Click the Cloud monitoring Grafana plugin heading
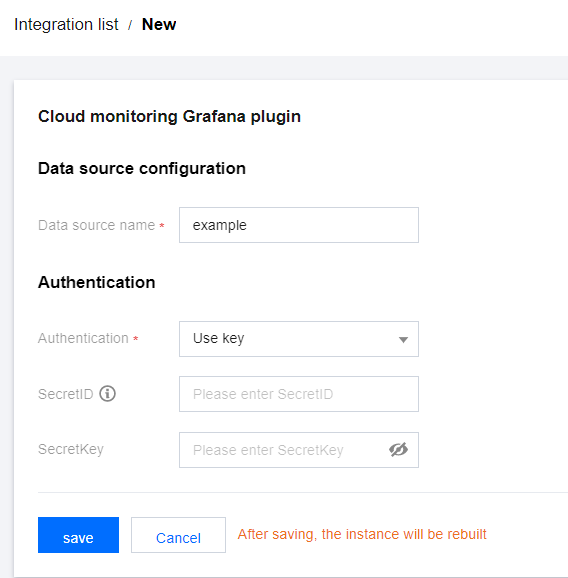Screen dimensions: 568x578 (169, 117)
